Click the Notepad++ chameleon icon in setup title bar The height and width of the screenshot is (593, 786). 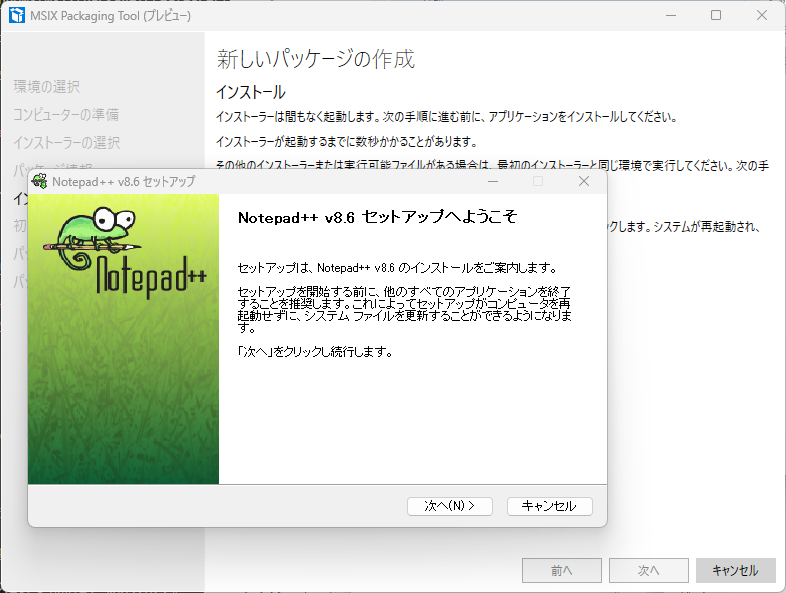39,181
